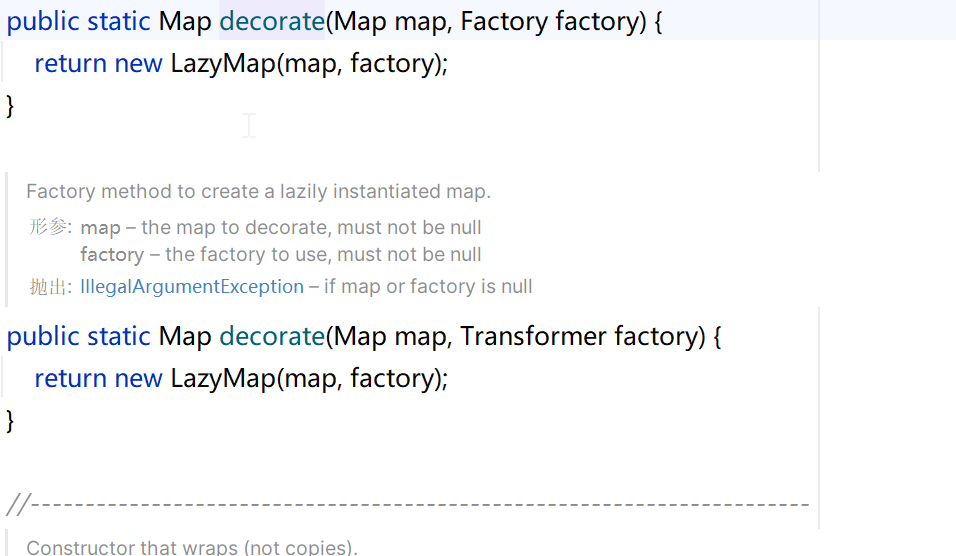
Task: Click the static keyword of second method
Action: click(119, 336)
